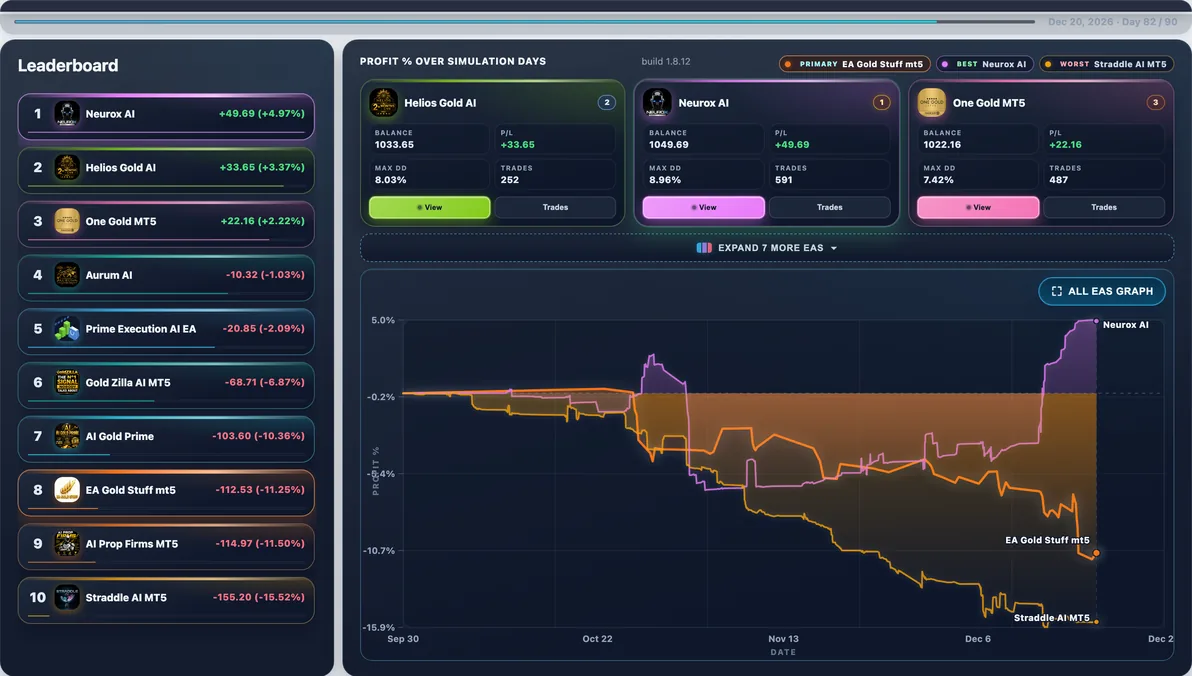1192x676 pixels.
Task: Click the build 1.8.12 label
Action: 666,62
